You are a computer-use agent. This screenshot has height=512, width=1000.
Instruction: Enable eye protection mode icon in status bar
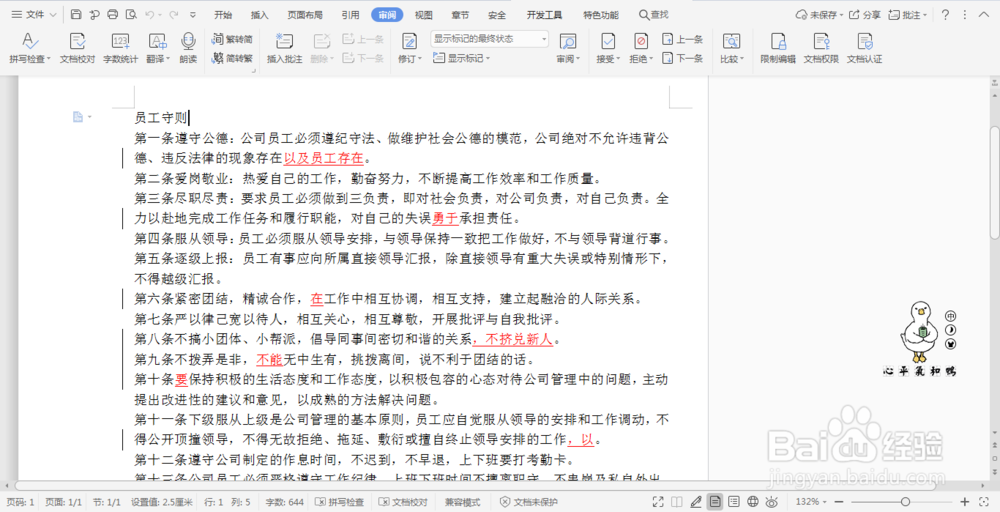[x=772, y=502]
